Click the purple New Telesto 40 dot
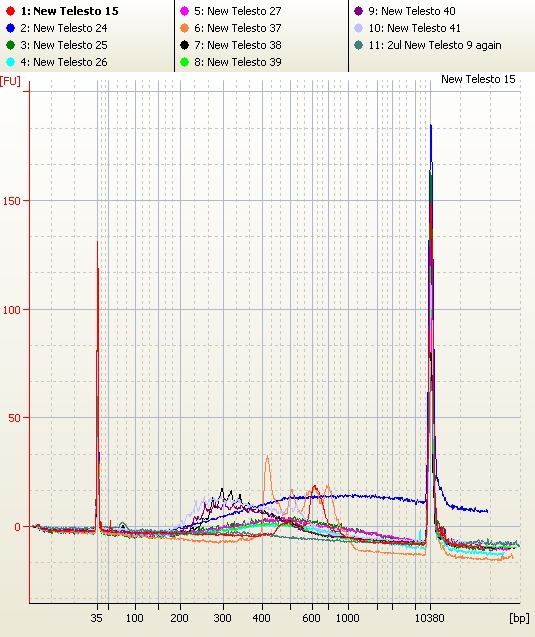 [358, 11]
